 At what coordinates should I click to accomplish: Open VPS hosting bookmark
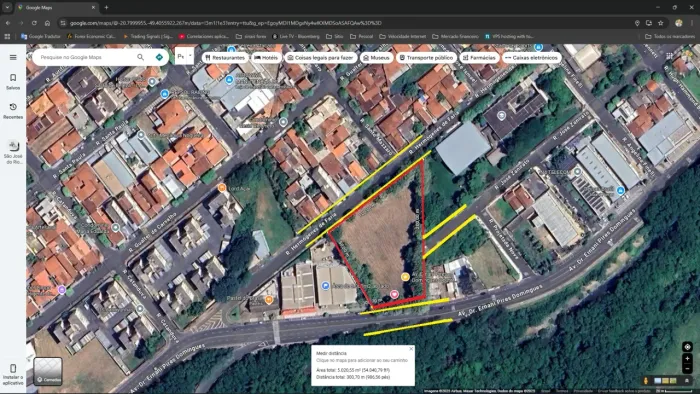point(509,37)
